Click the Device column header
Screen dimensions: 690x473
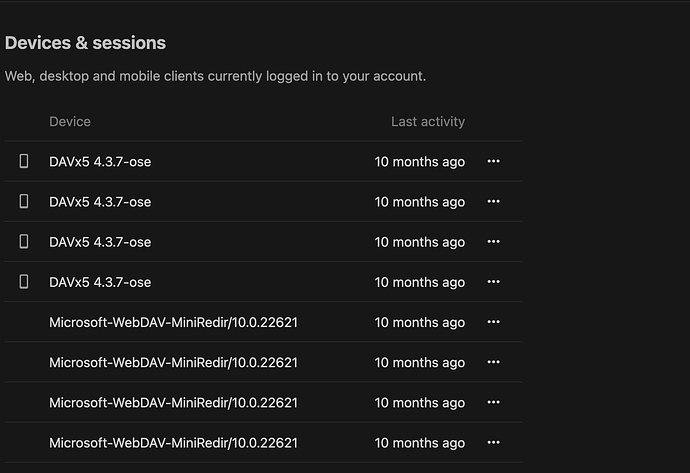pyautogui.click(x=70, y=122)
